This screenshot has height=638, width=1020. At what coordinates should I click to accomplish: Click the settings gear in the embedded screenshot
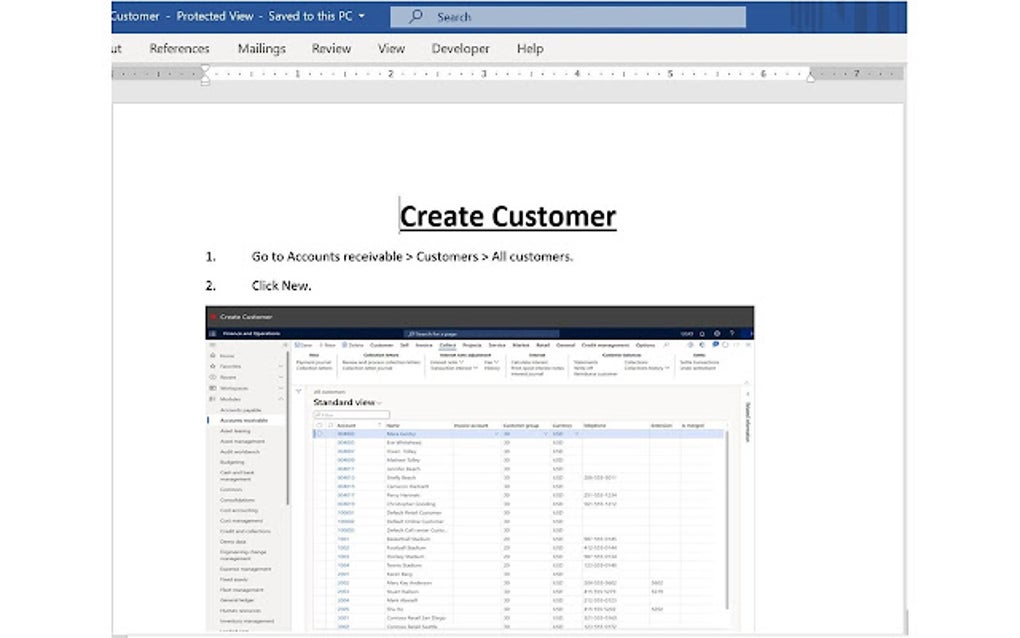pos(716,333)
